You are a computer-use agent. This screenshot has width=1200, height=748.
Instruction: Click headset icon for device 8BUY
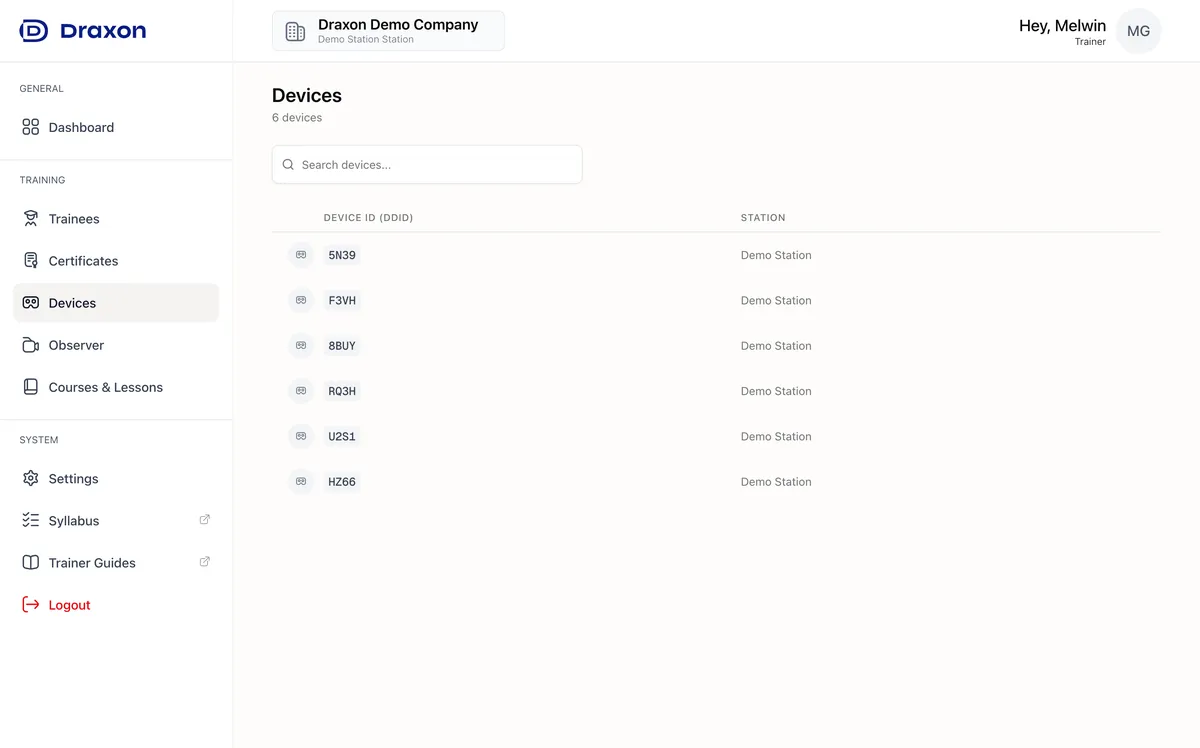[301, 346]
